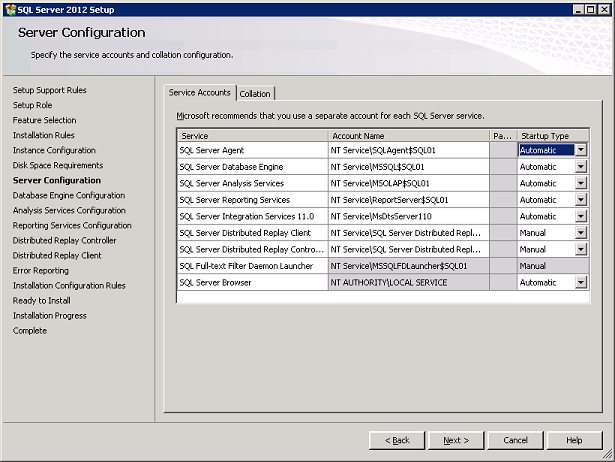615x462 pixels.
Task: Edit account name NT Service\ReportServer$SQL01
Action: click(409, 200)
